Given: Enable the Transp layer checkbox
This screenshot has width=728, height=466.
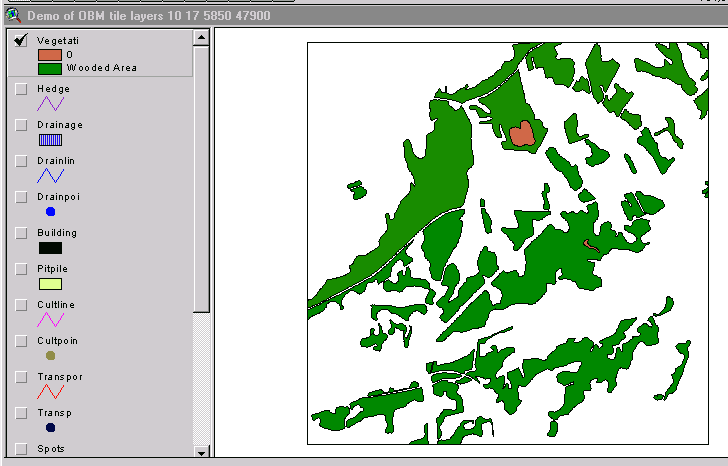Looking at the screenshot, I should point(21,413).
